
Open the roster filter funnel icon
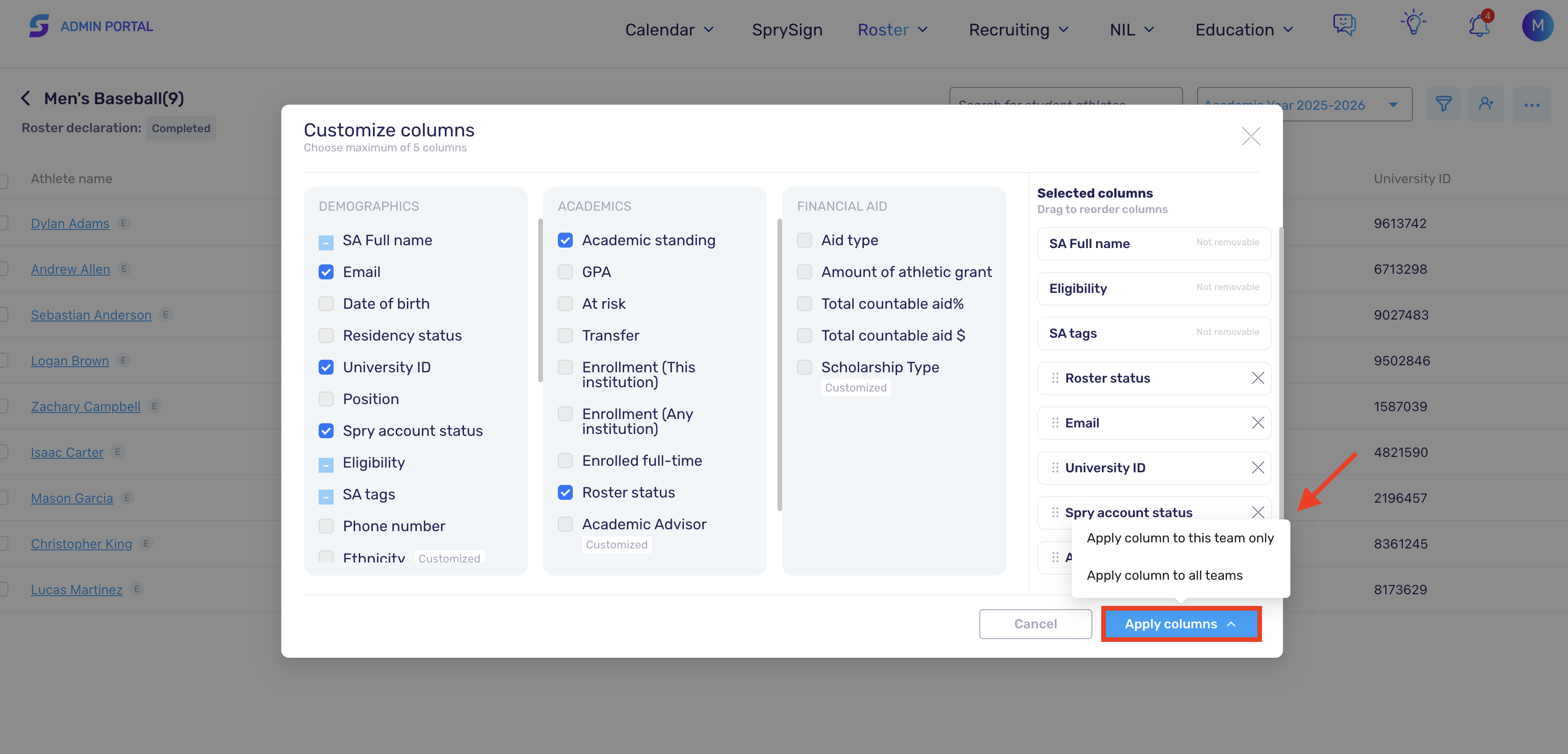point(1443,104)
